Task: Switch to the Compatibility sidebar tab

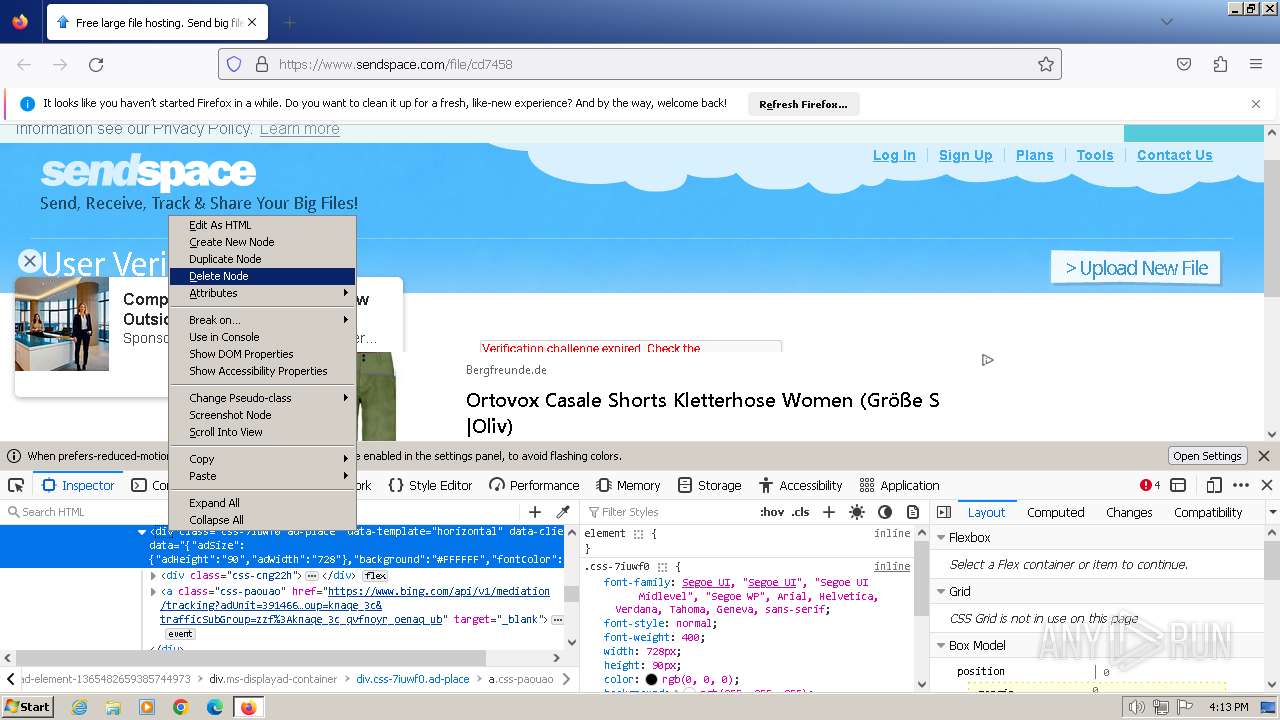Action: coord(1208,512)
